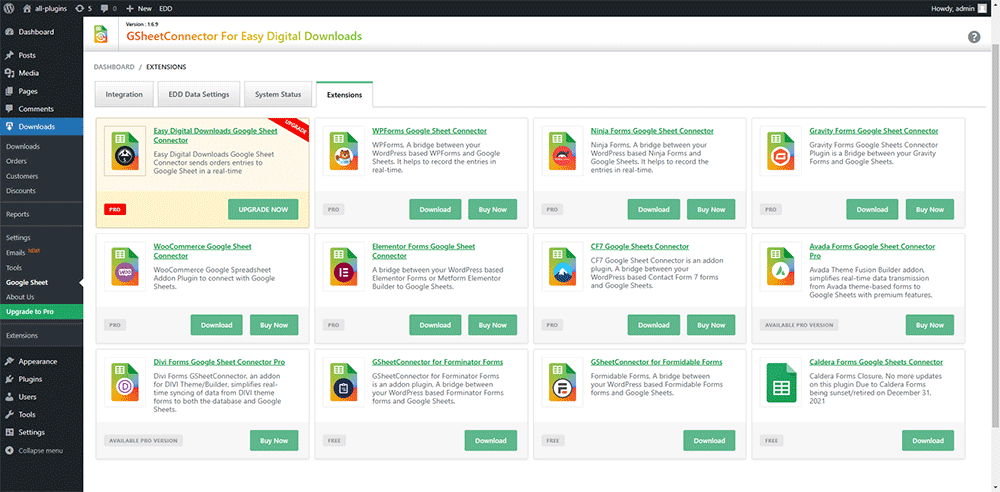Screen dimensions: 1000x492
Task: Open Ninja Forms Google Sheet Connector link
Action: click(652, 131)
